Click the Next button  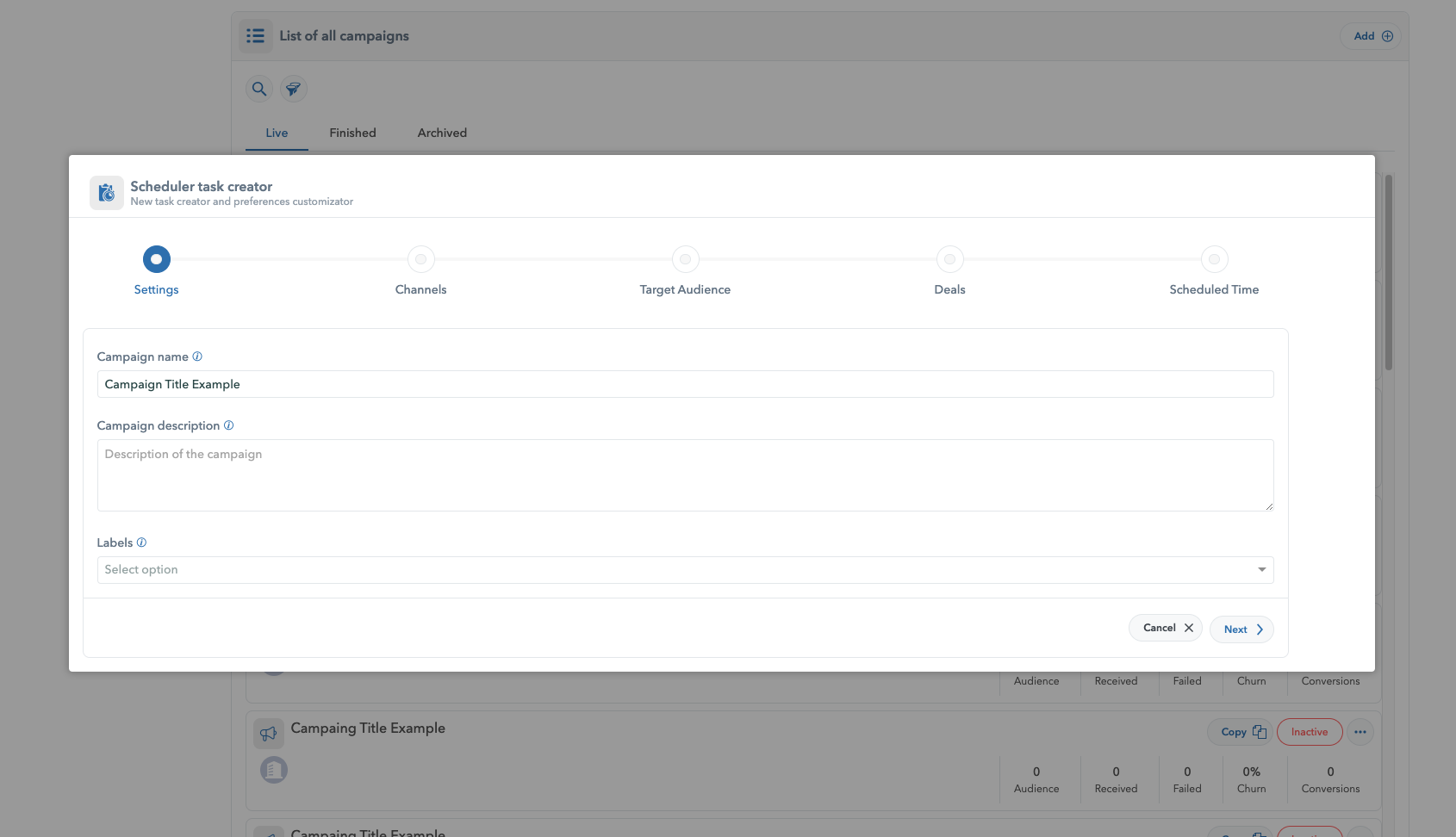point(1242,629)
